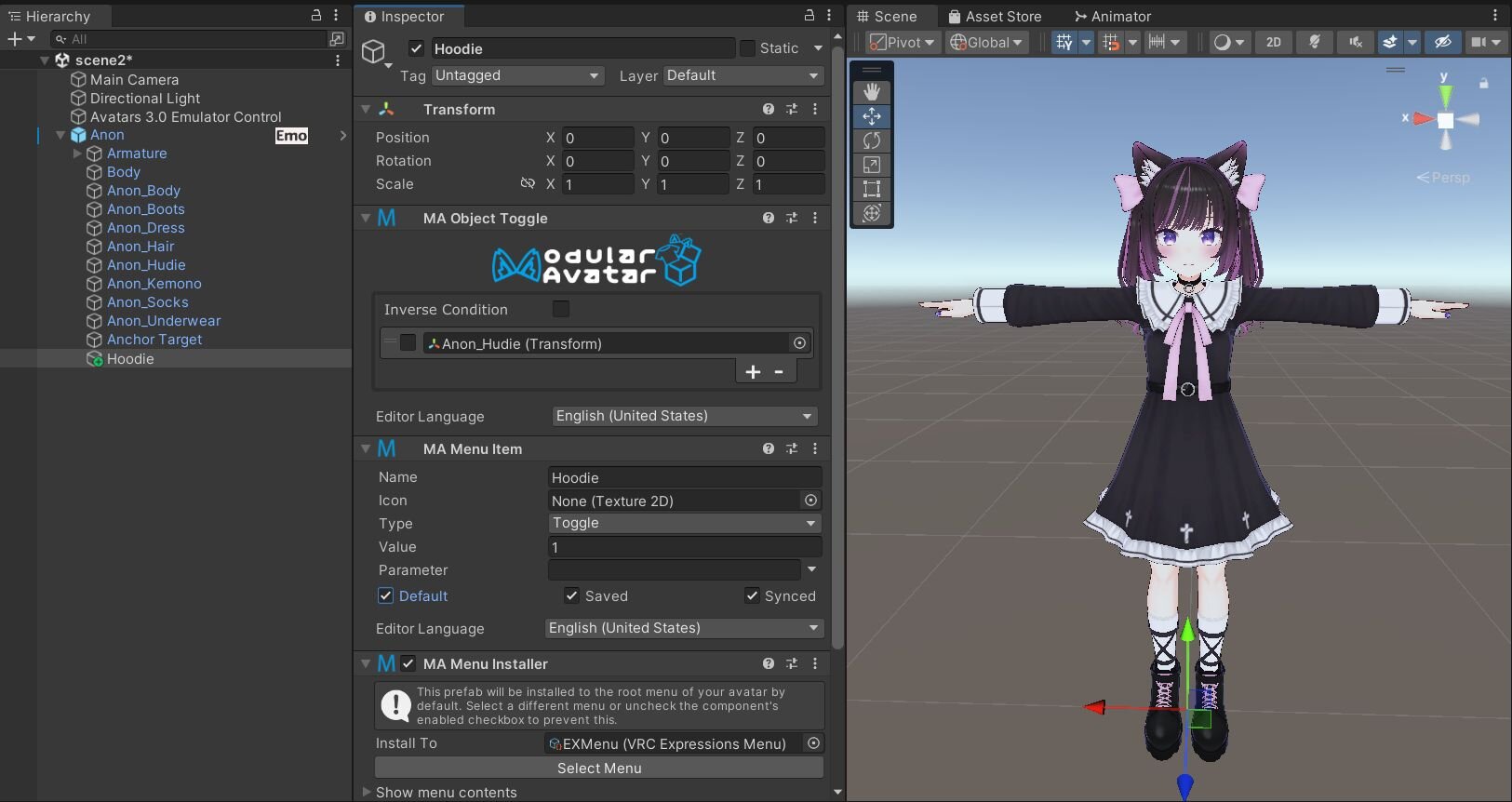Click the scale constrain proportions link icon

[x=528, y=183]
